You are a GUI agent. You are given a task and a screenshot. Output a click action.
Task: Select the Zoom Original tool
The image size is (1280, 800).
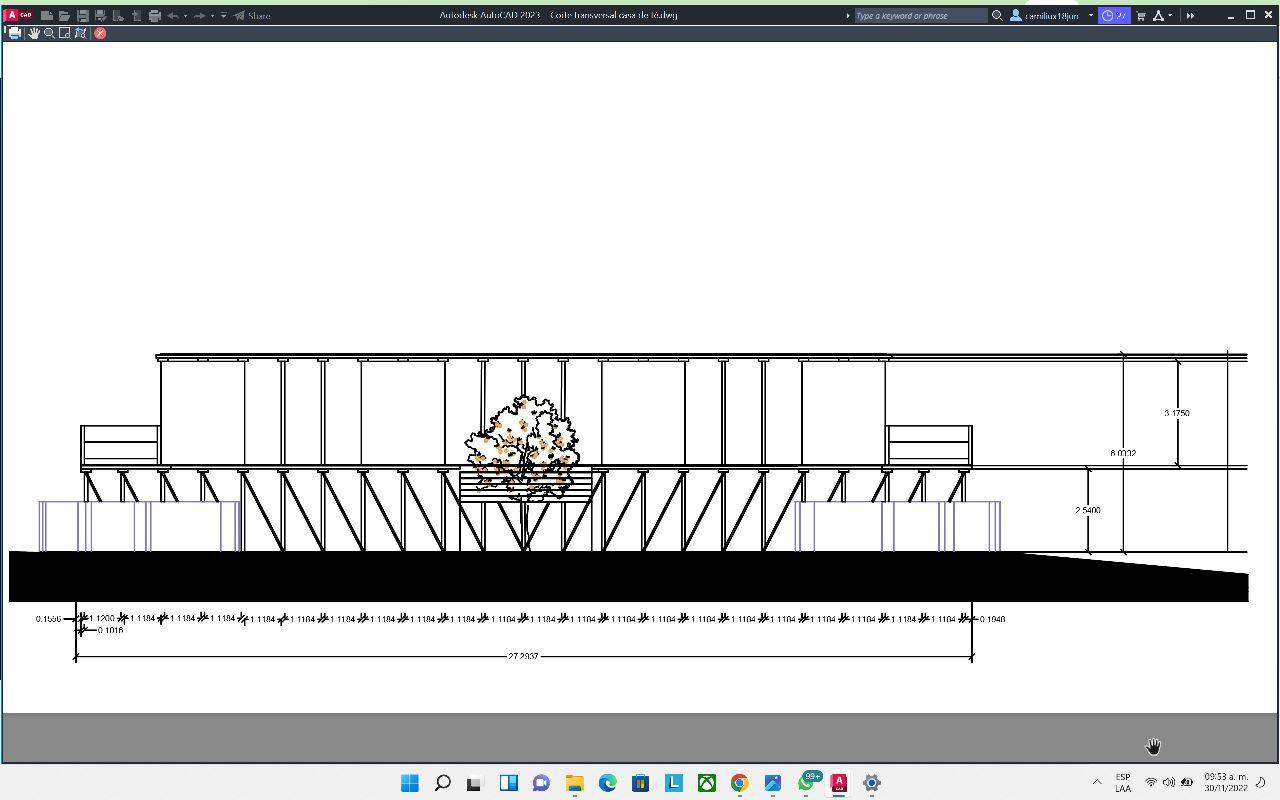click(x=81, y=33)
